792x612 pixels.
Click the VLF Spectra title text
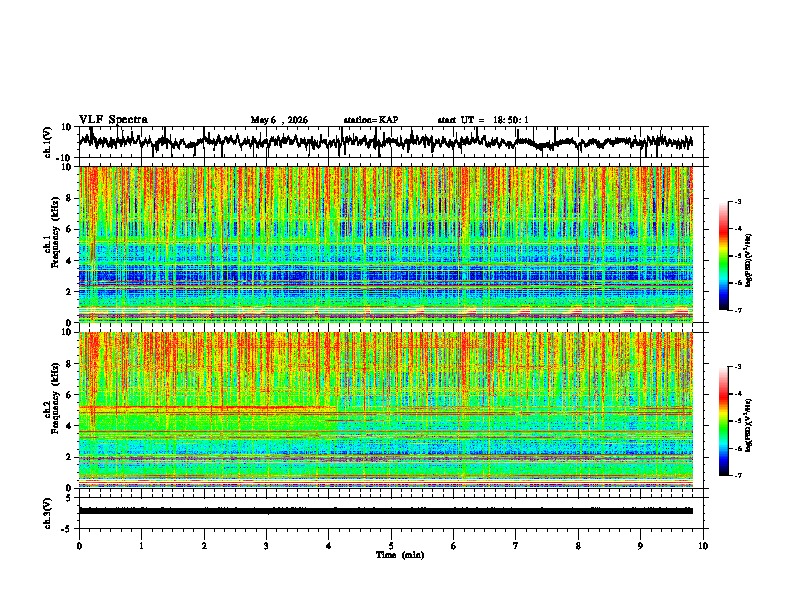[x=113, y=120]
